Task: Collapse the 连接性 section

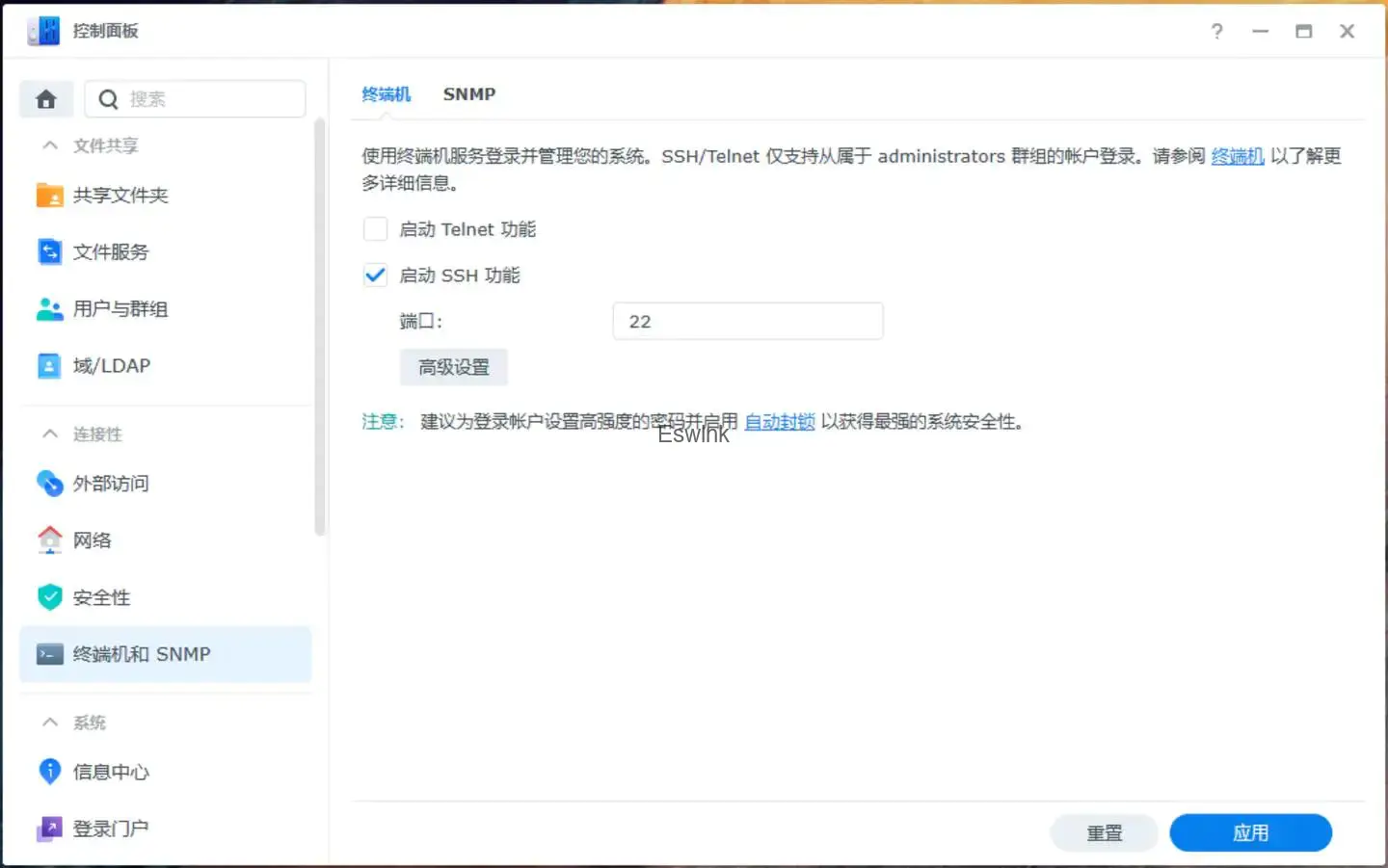Action: point(50,434)
